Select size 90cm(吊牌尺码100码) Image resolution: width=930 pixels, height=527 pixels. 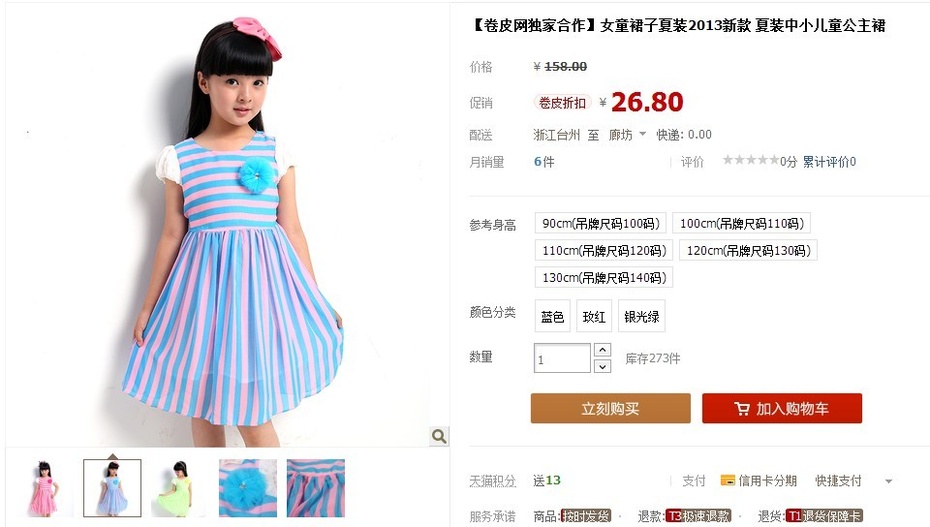600,223
